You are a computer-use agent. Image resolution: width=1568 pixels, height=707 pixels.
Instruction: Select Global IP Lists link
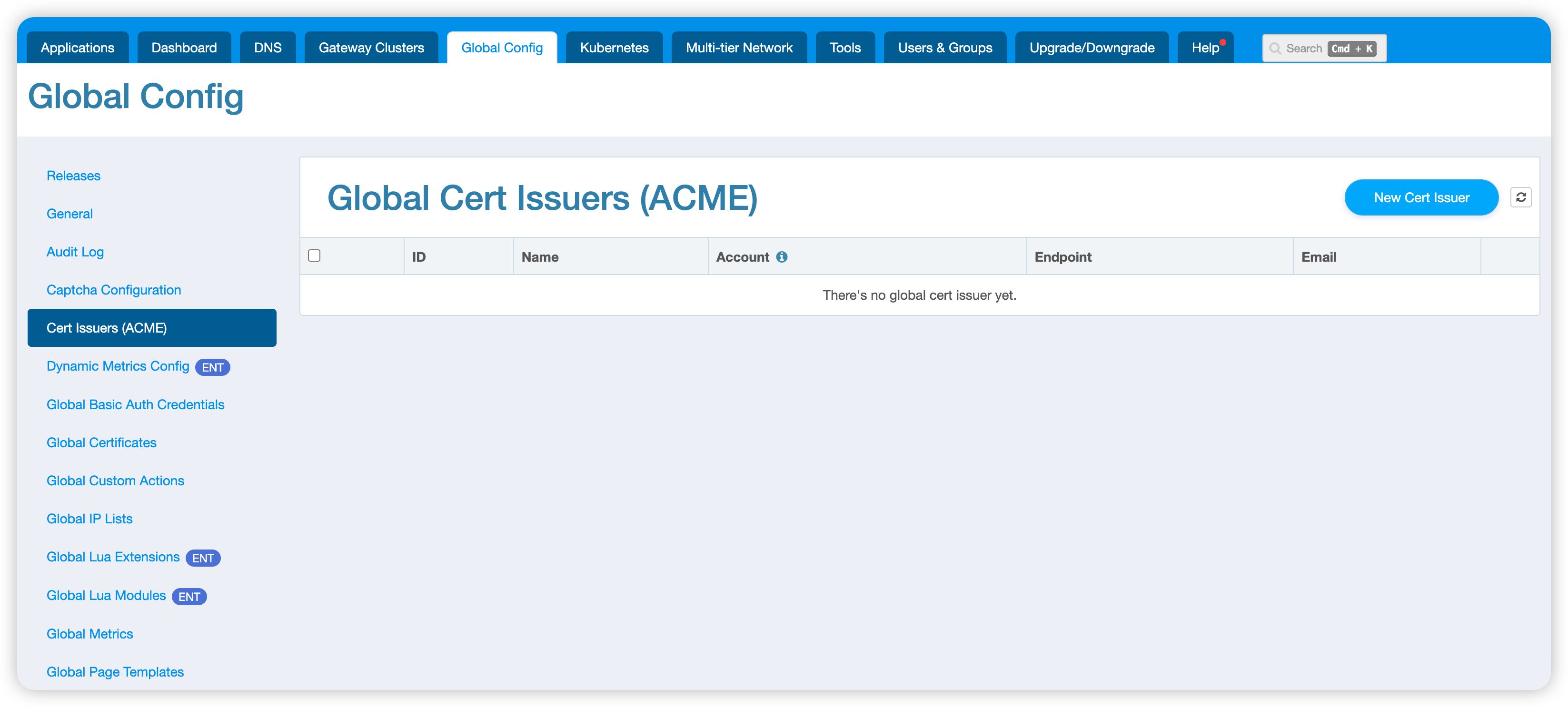(89, 519)
